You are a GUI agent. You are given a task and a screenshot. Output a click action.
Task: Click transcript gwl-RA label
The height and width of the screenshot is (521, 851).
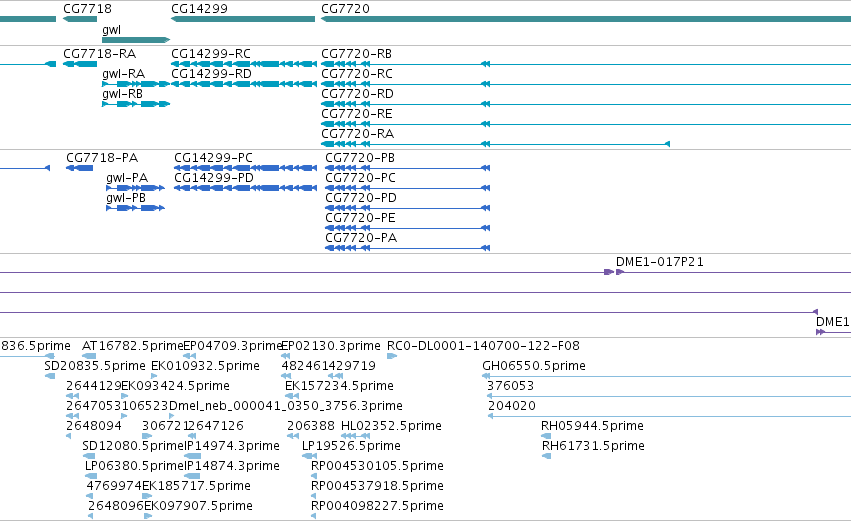(123, 74)
